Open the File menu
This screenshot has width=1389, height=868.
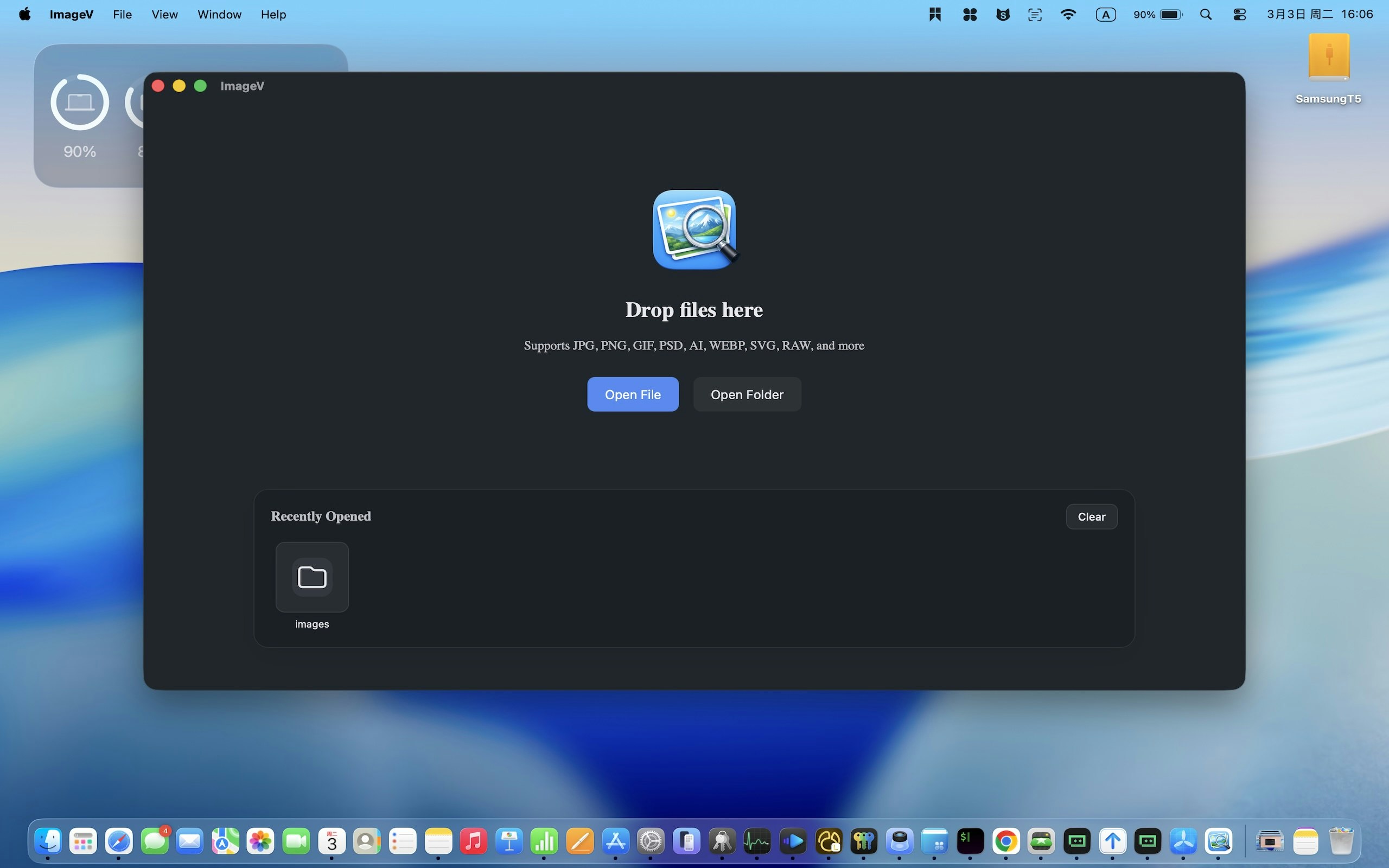122,14
